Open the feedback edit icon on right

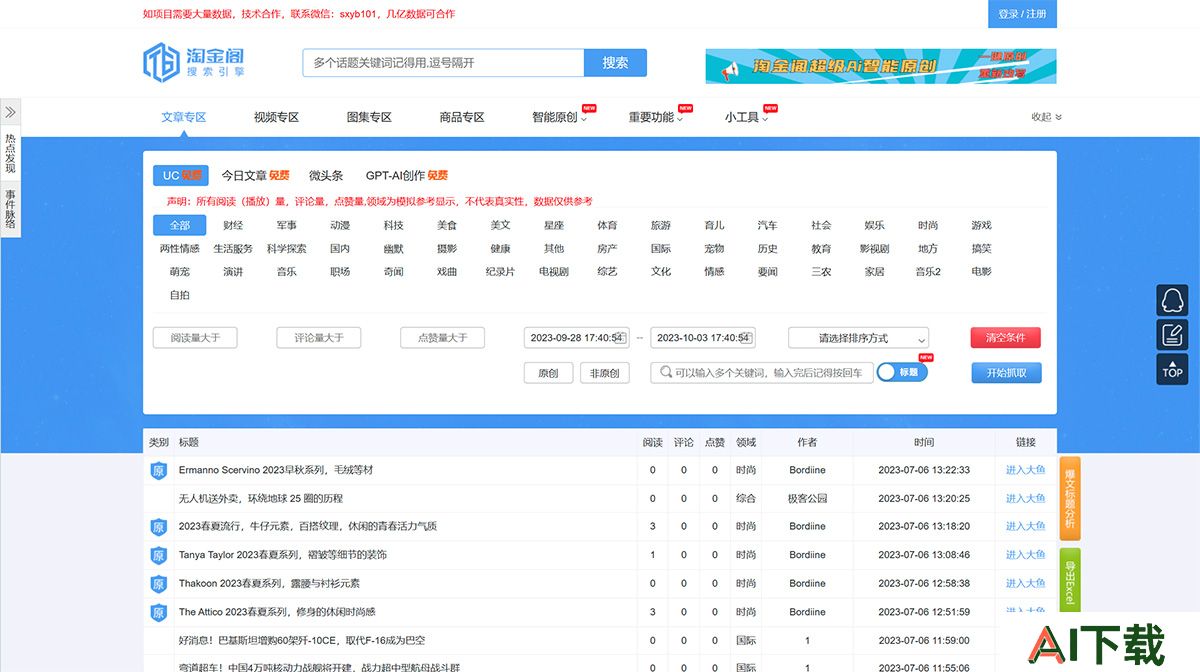pyautogui.click(x=1172, y=334)
